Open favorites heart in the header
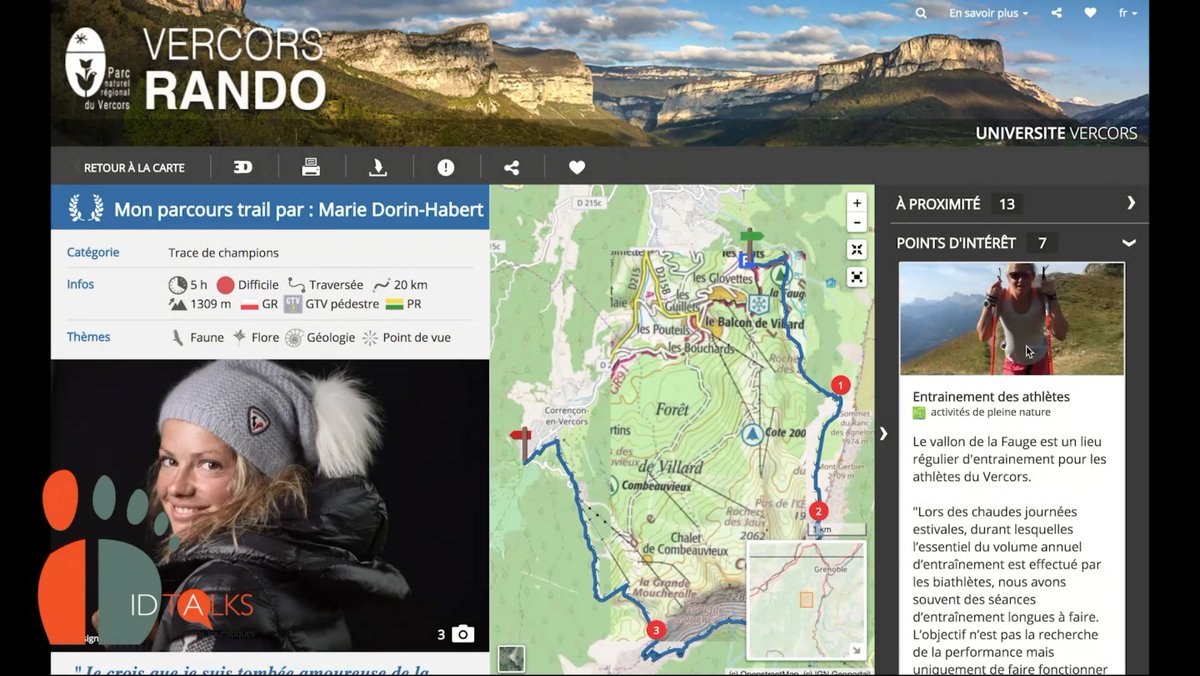 click(x=1090, y=13)
